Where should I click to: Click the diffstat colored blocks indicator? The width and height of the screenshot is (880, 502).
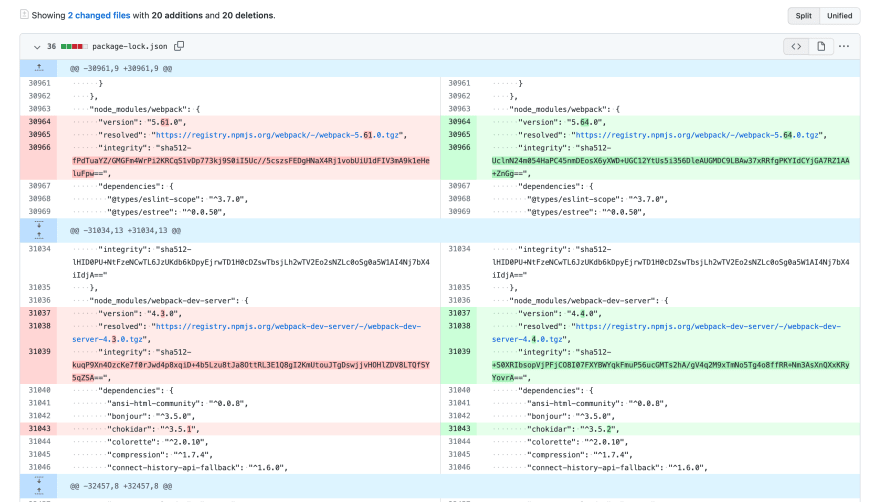(74, 47)
